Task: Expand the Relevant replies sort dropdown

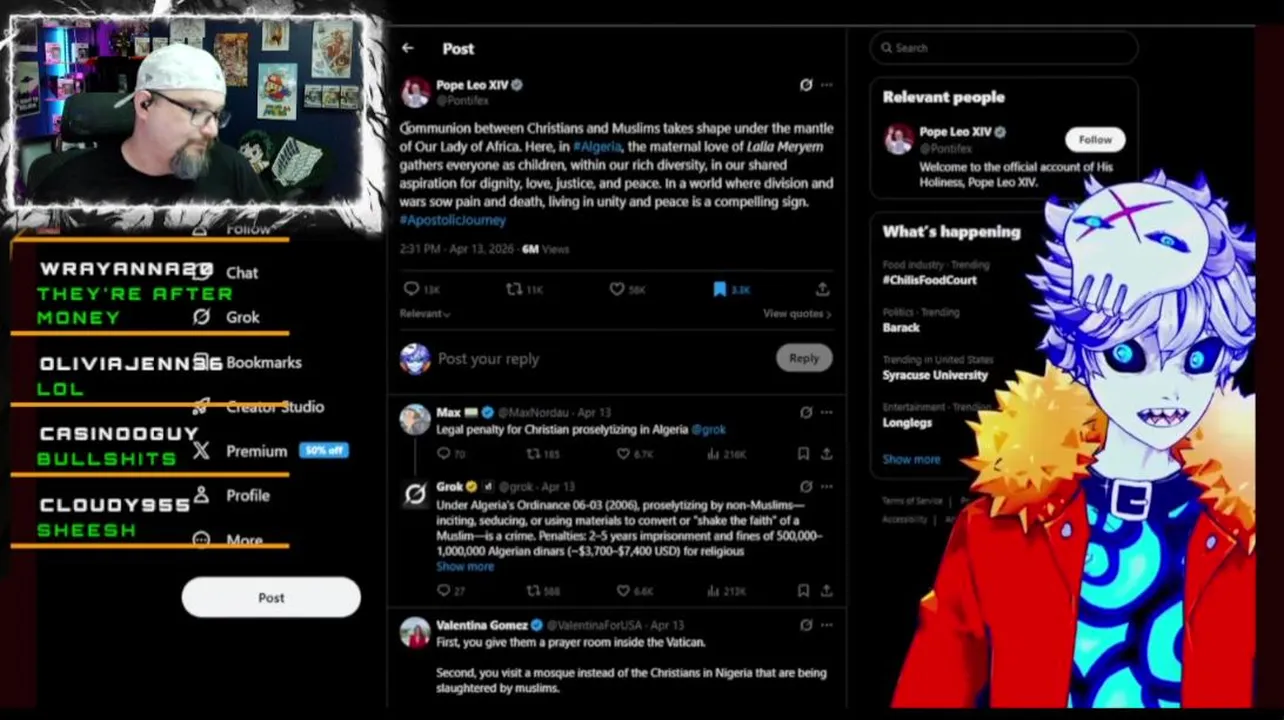Action: coord(425,314)
